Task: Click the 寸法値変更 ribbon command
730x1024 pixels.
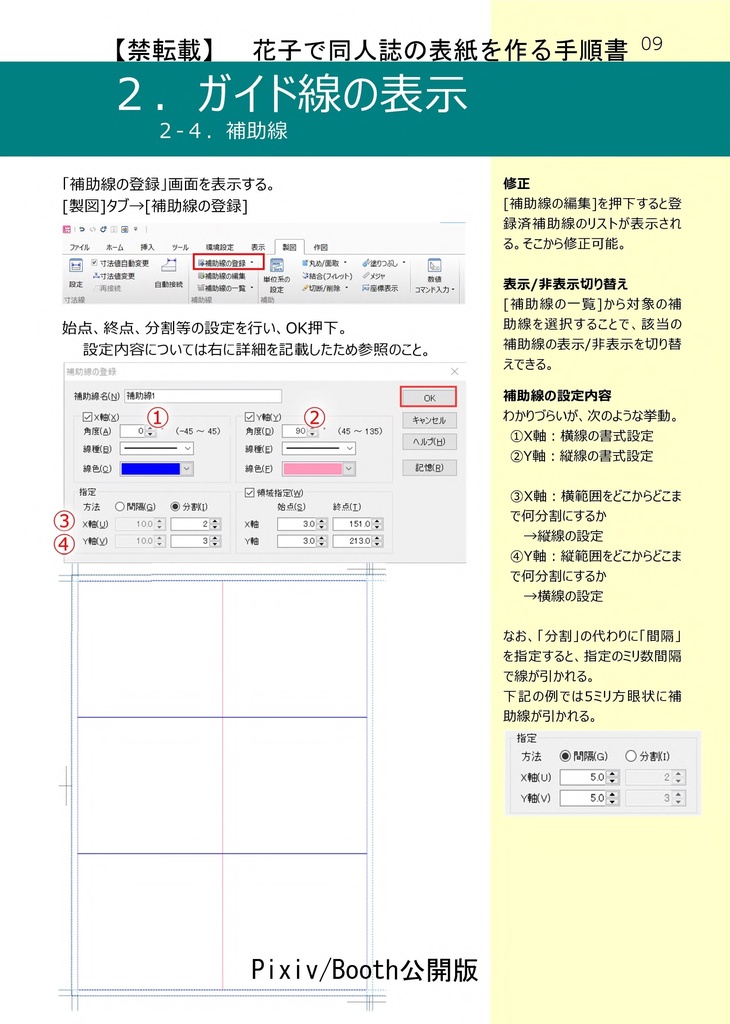Action: 114,276
